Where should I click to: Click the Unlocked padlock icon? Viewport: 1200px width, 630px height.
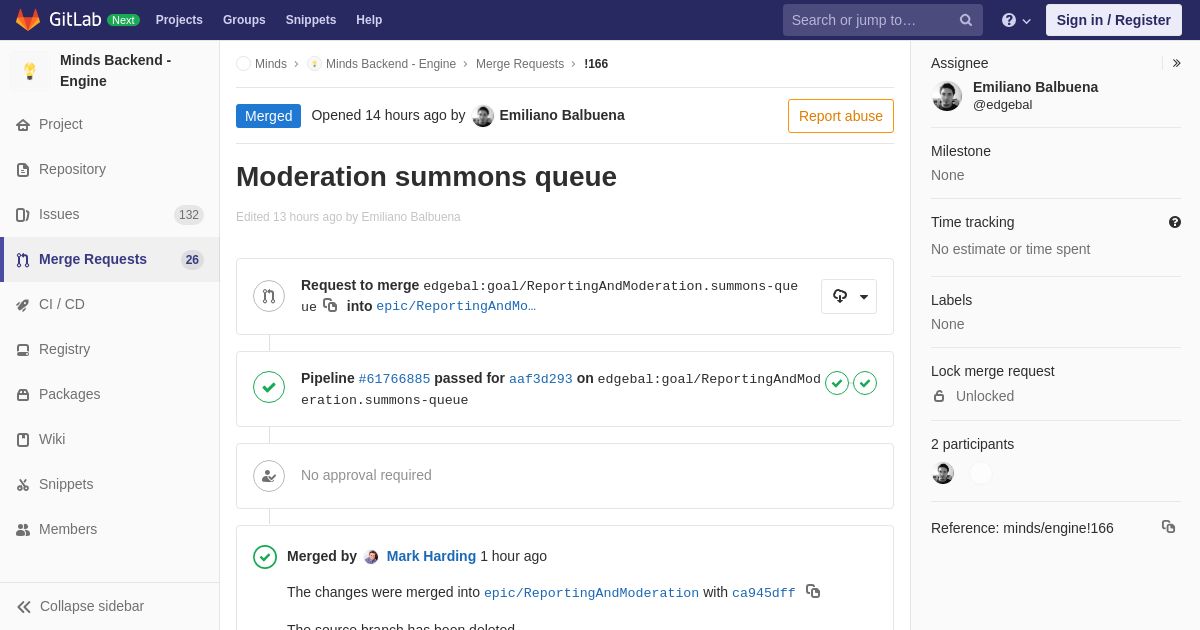939,396
